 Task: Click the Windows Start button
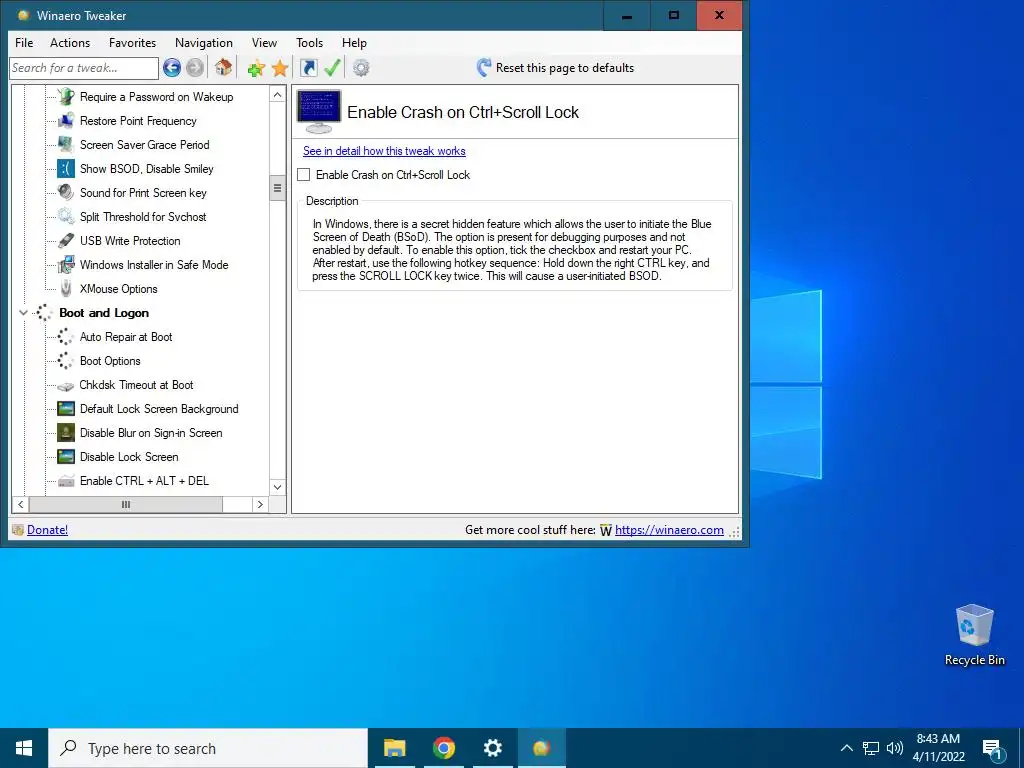click(x=24, y=748)
